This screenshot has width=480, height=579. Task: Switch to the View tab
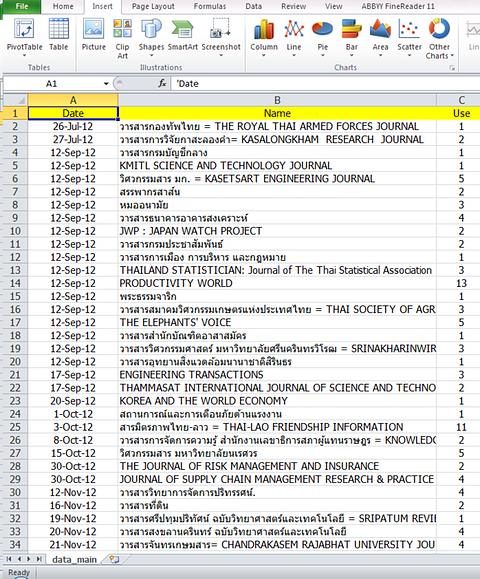[333, 6]
